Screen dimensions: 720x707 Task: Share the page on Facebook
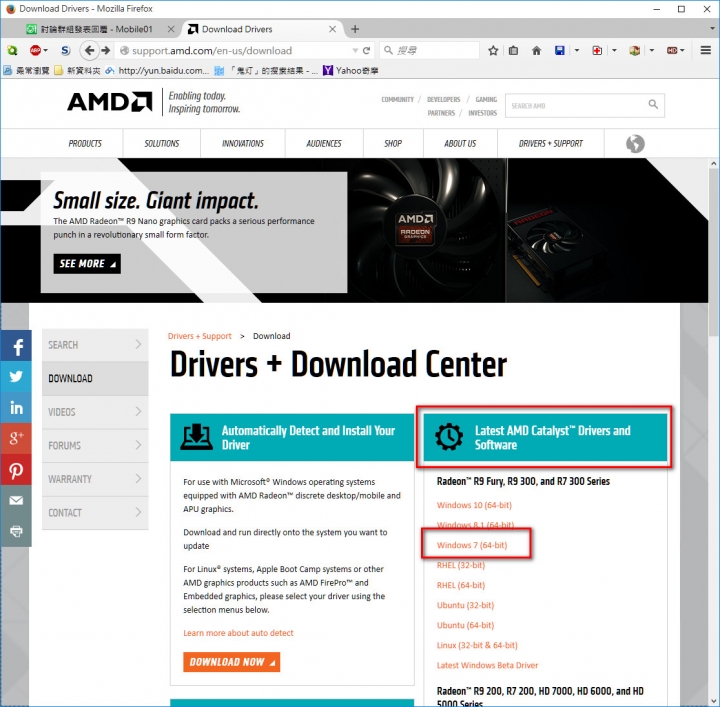tap(16, 346)
